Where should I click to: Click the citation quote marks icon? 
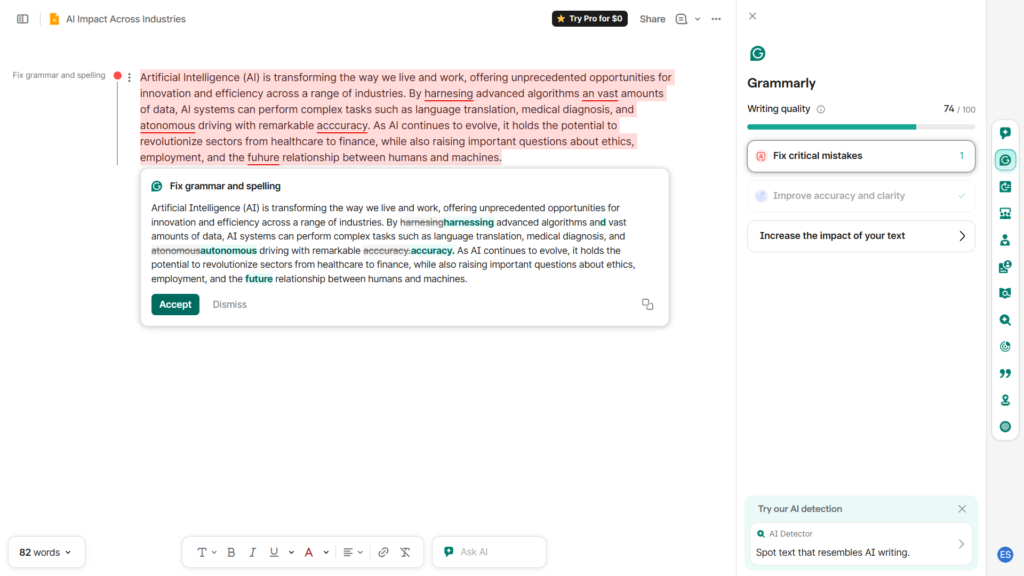coord(1005,374)
